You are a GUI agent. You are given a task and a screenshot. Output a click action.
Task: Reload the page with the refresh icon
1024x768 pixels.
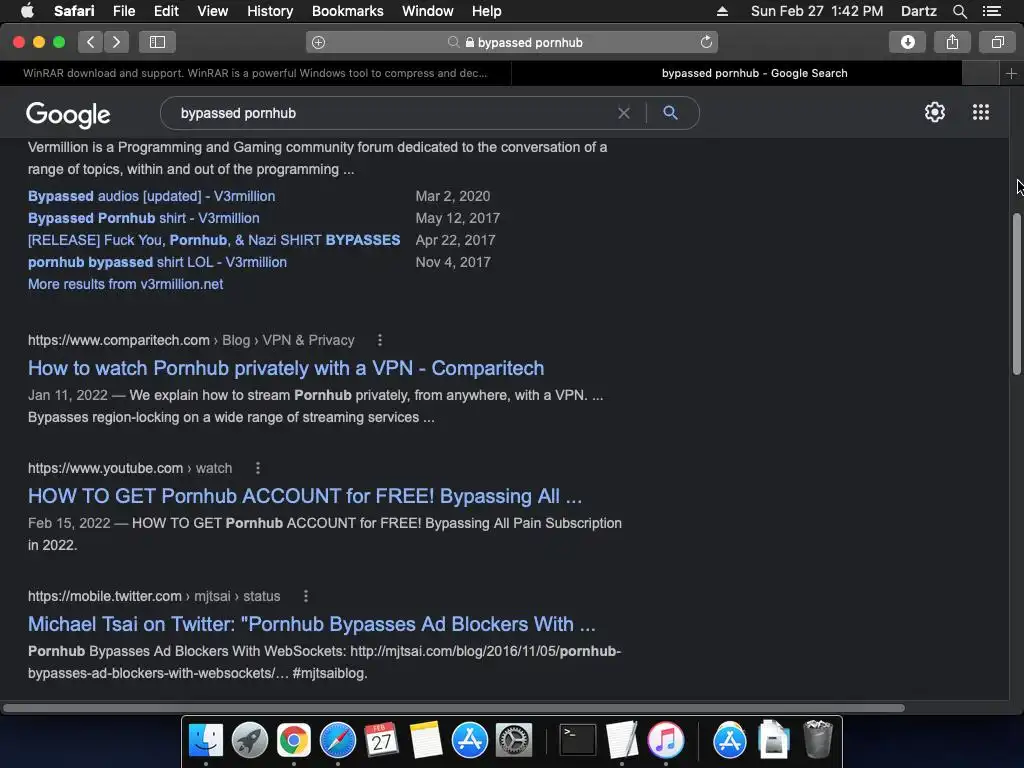tap(706, 42)
